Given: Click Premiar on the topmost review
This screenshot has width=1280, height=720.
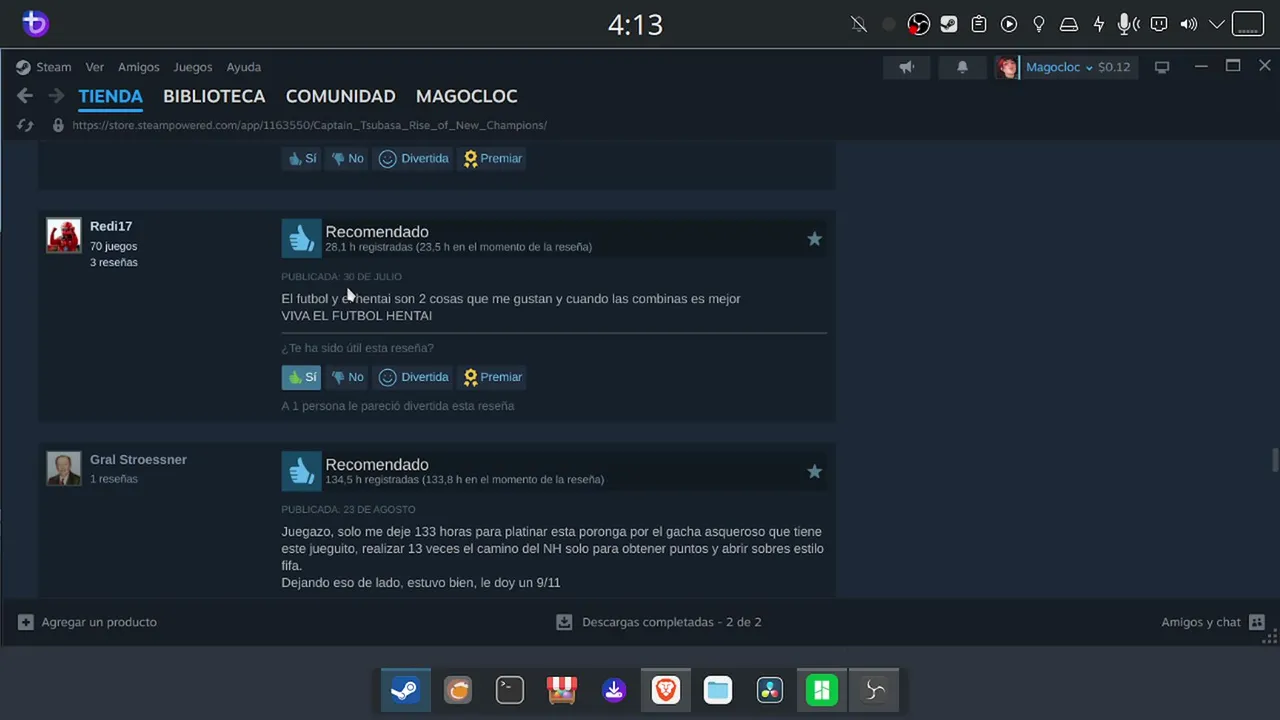Looking at the screenshot, I should (x=492, y=158).
